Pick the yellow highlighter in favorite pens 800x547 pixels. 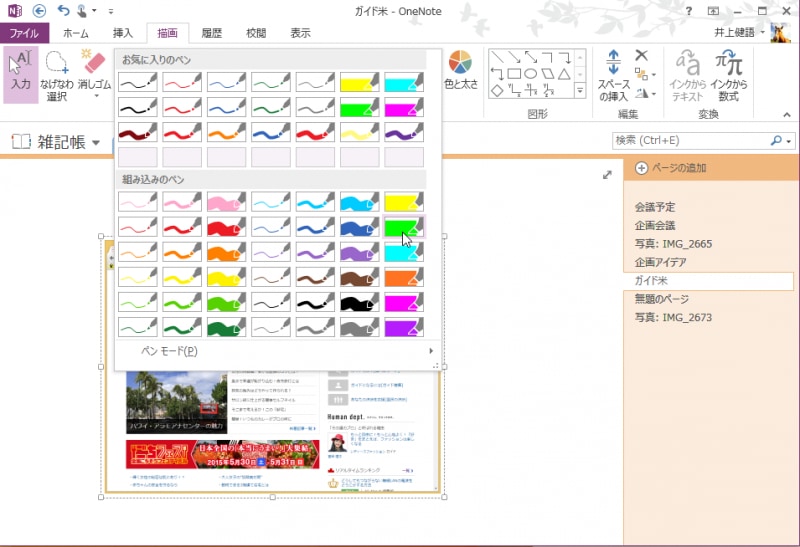(x=359, y=83)
